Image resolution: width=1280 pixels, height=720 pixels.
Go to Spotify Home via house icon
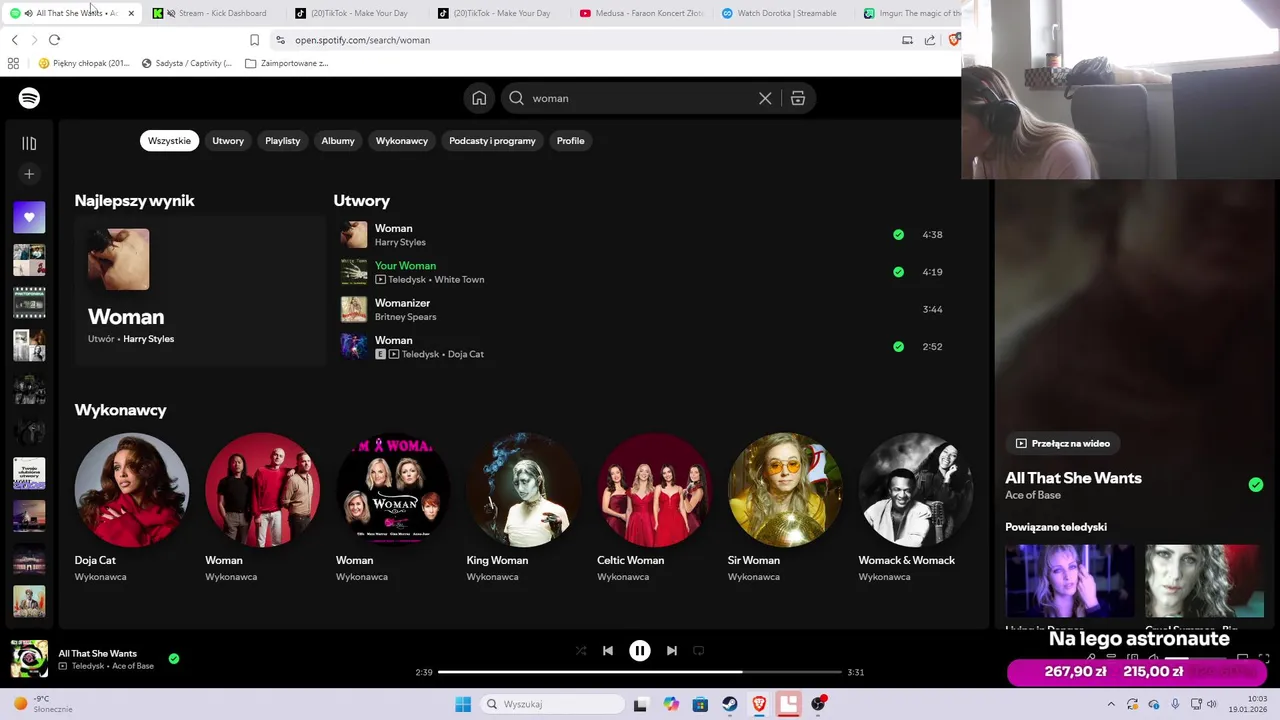pos(479,98)
